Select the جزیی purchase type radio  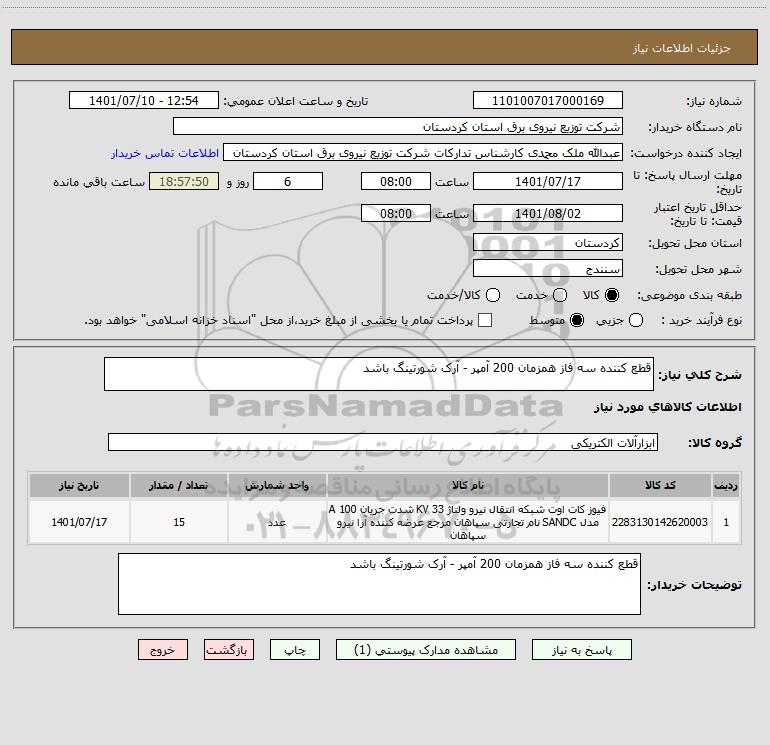tap(635, 320)
